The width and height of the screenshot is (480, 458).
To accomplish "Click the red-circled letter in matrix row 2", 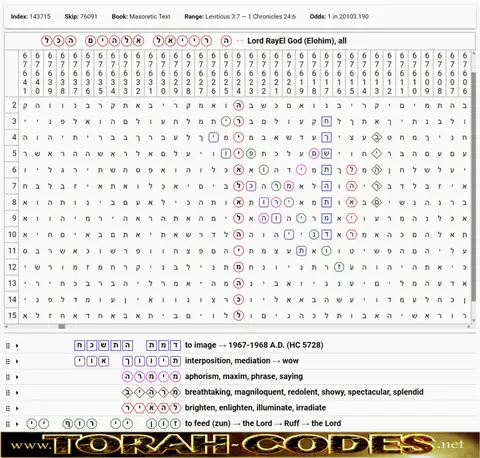I will [x=238, y=106].
